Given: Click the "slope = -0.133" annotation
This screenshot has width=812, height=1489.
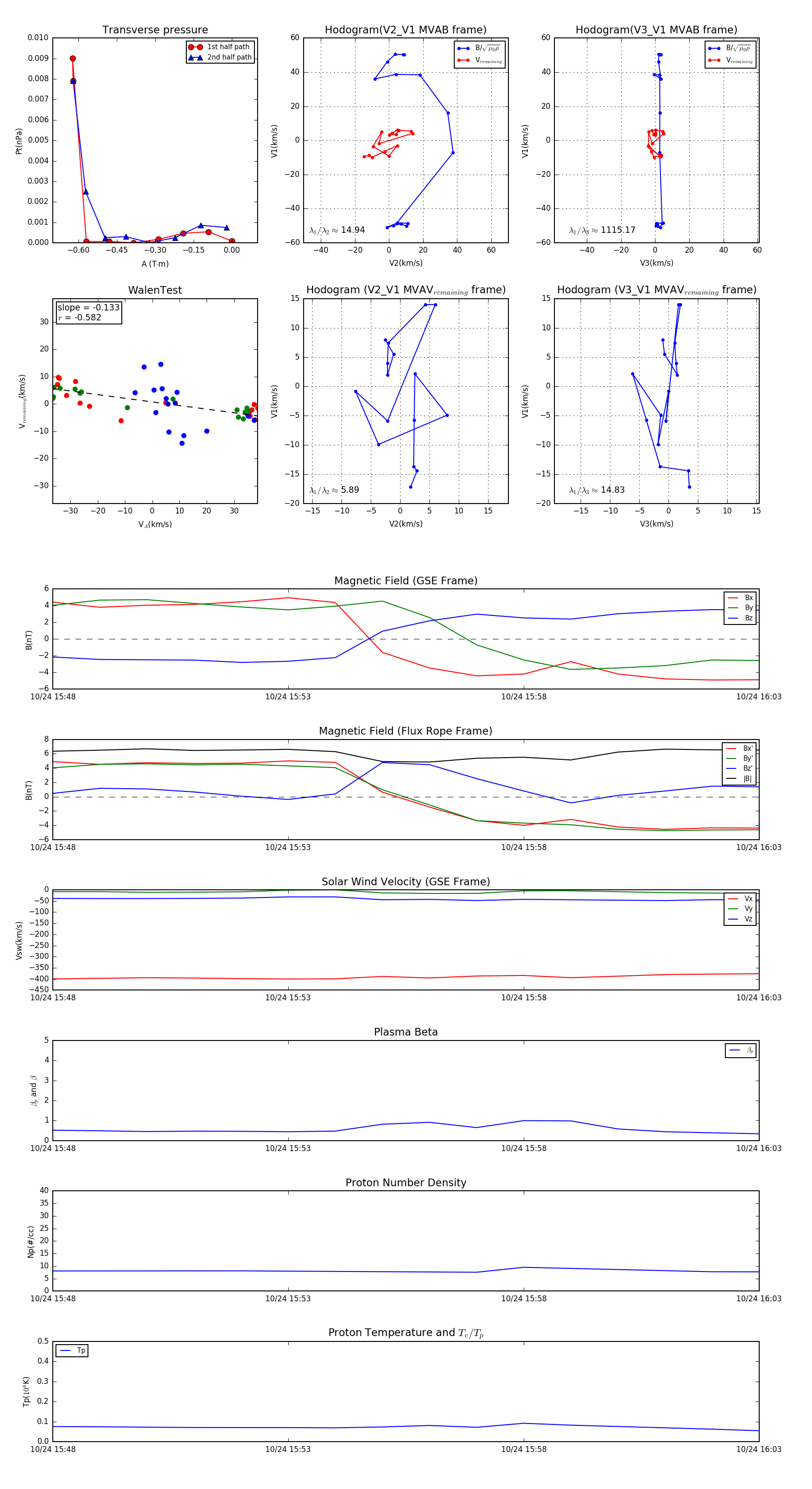Looking at the screenshot, I should click(x=88, y=308).
